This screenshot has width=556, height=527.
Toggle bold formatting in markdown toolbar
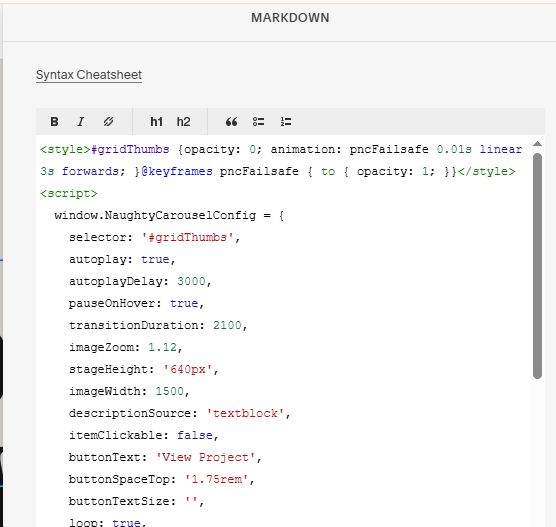(54, 122)
